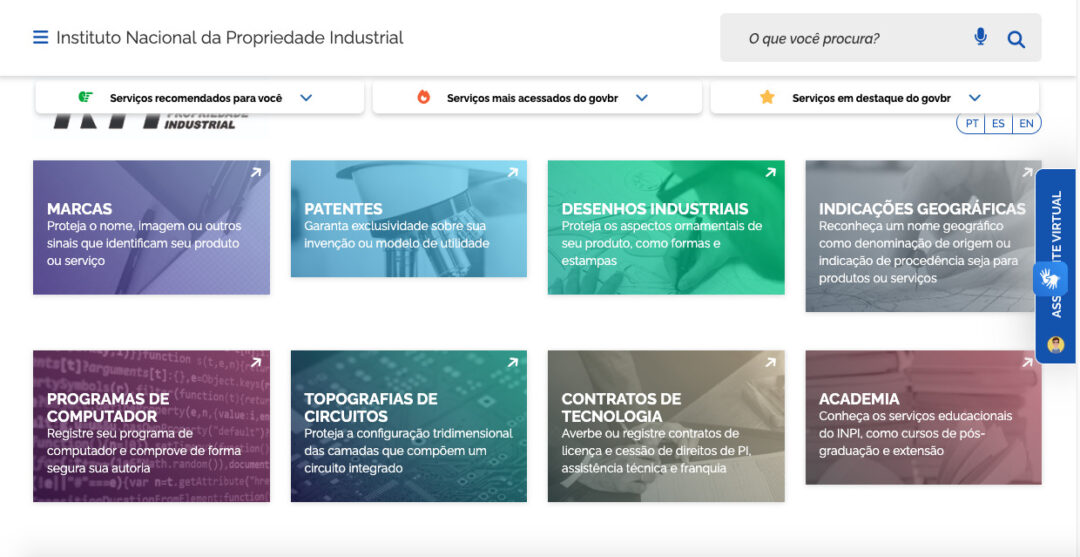
Task: Select the Topografias de Circuitos card
Action: click(x=408, y=426)
